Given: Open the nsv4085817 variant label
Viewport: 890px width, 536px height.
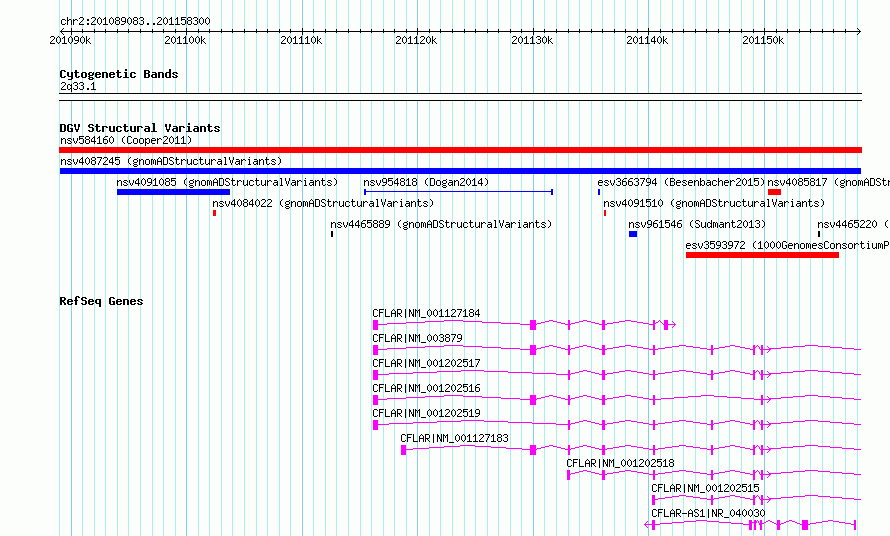Looking at the screenshot, I should point(828,182).
